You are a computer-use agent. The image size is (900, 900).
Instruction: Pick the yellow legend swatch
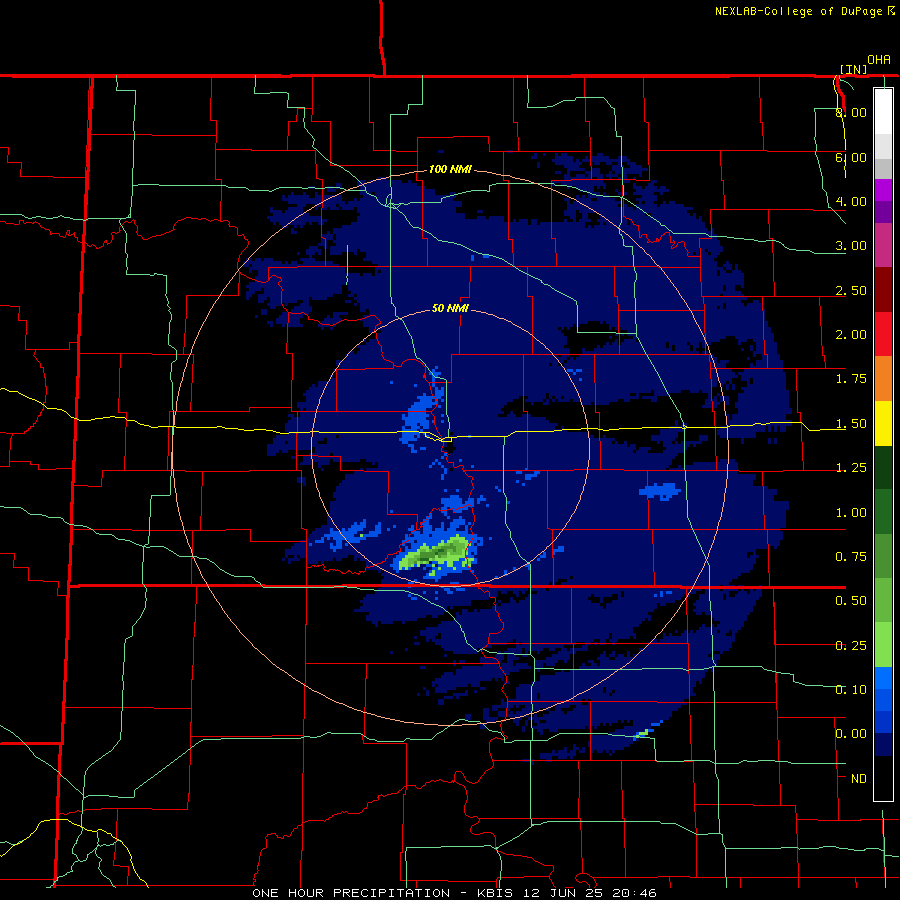tap(883, 423)
